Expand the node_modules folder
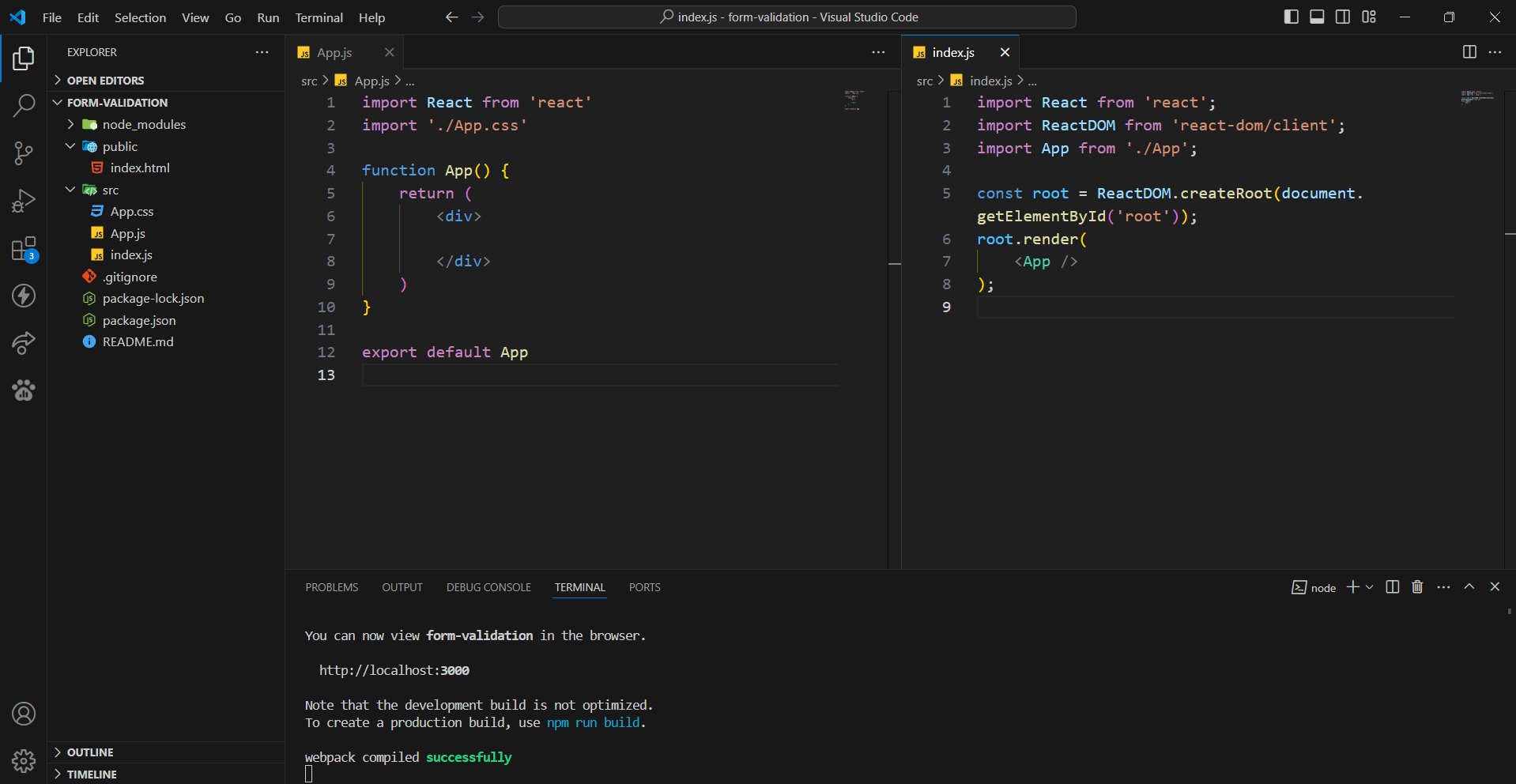Viewport: 1516px width, 784px height. 144,124
